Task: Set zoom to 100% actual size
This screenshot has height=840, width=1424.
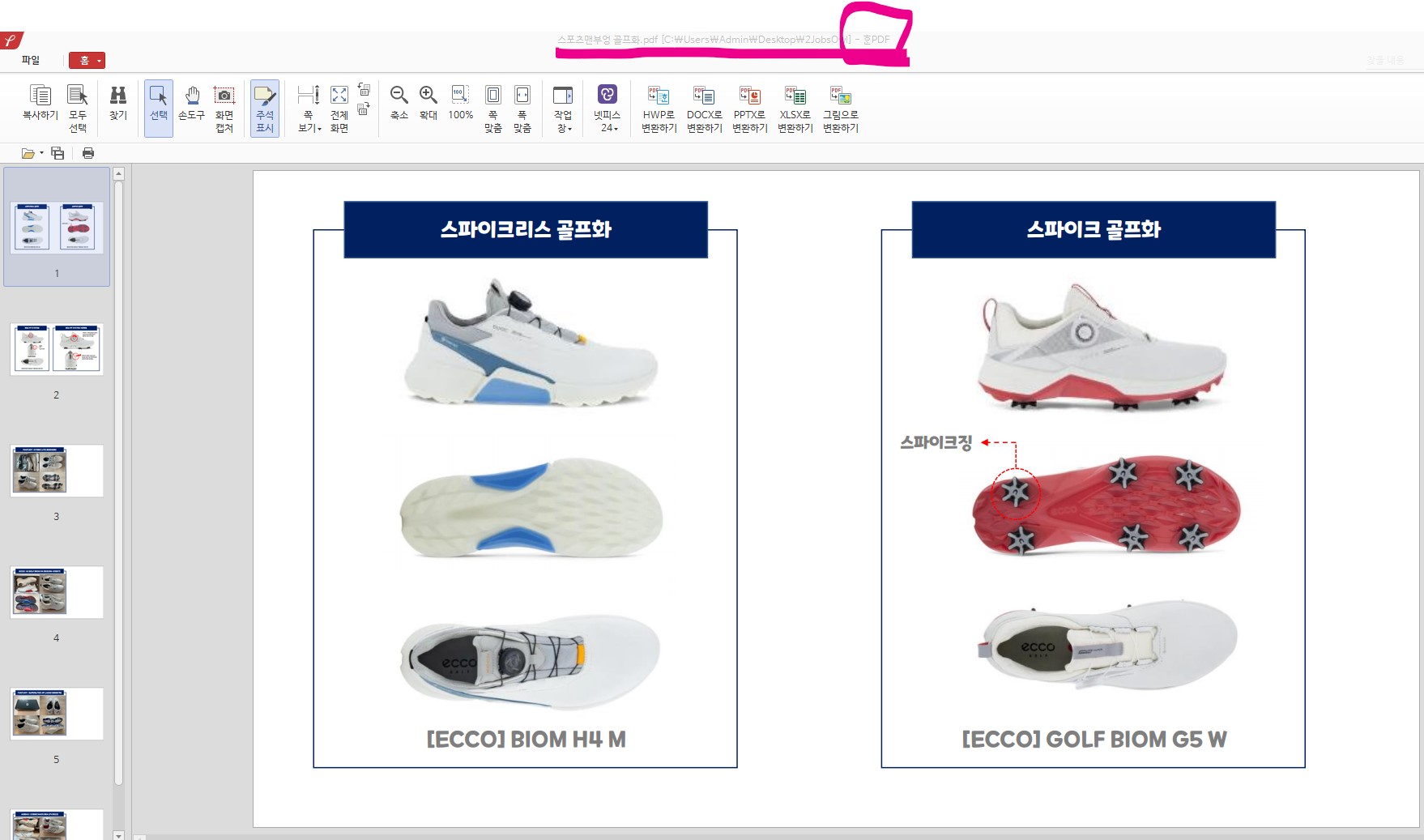Action: pyautogui.click(x=460, y=104)
